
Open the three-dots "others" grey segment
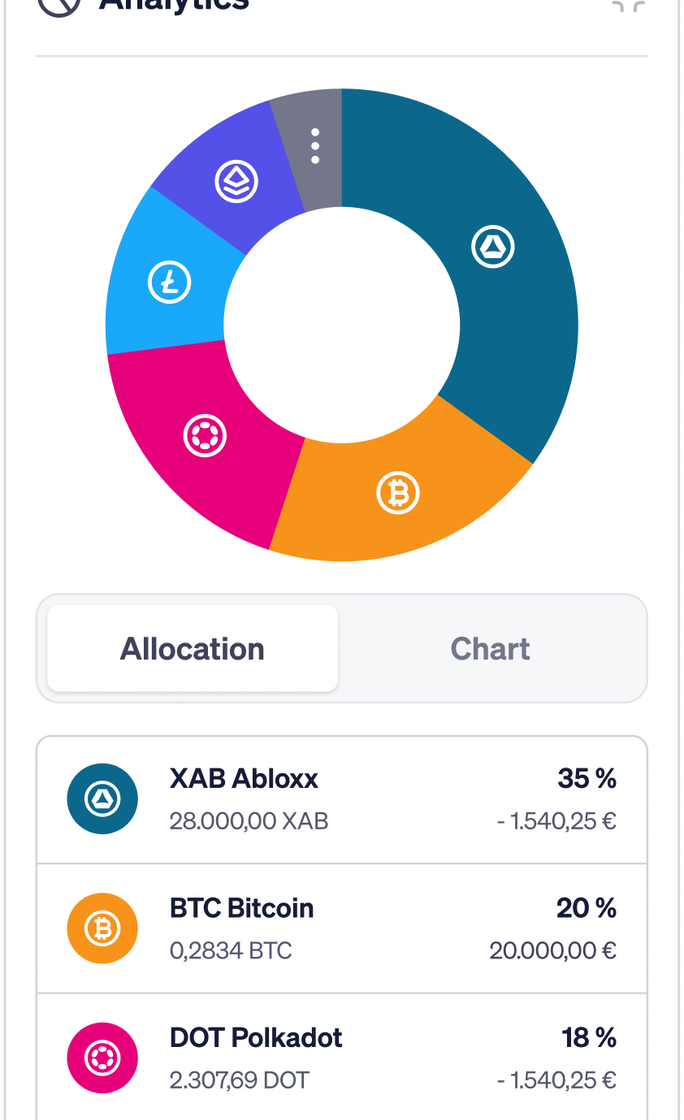pyautogui.click(x=315, y=146)
